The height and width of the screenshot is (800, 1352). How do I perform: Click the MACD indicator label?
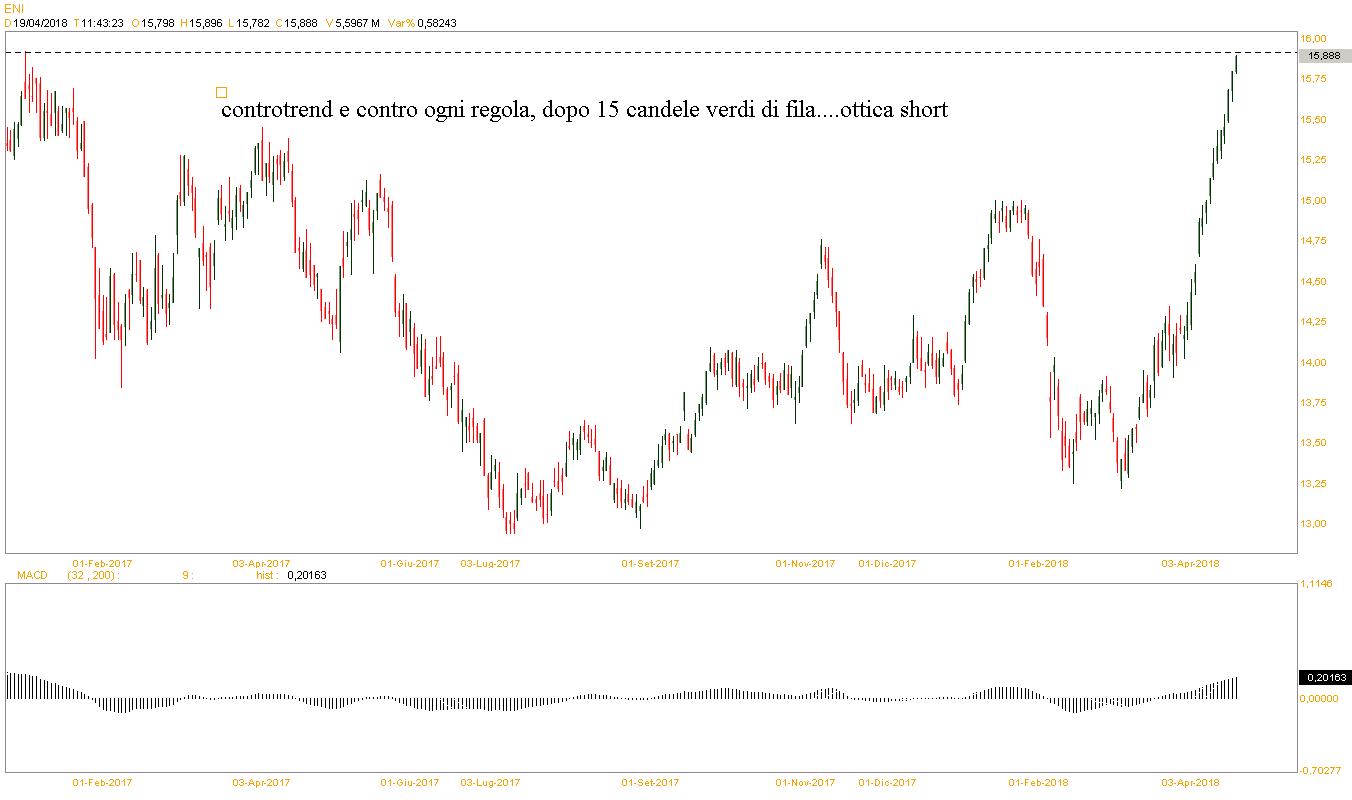point(32,575)
